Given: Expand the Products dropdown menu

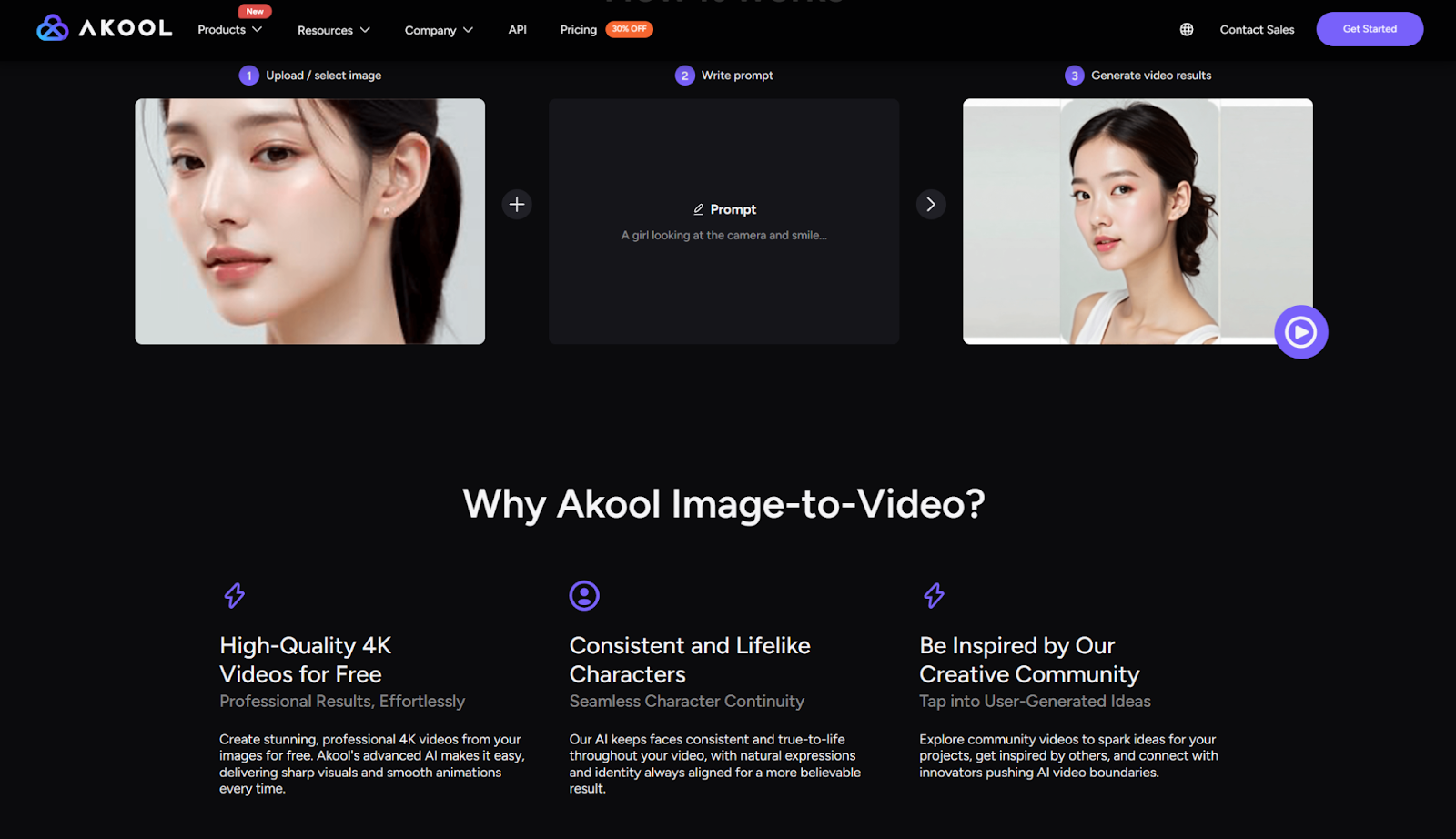Looking at the screenshot, I should click(230, 29).
